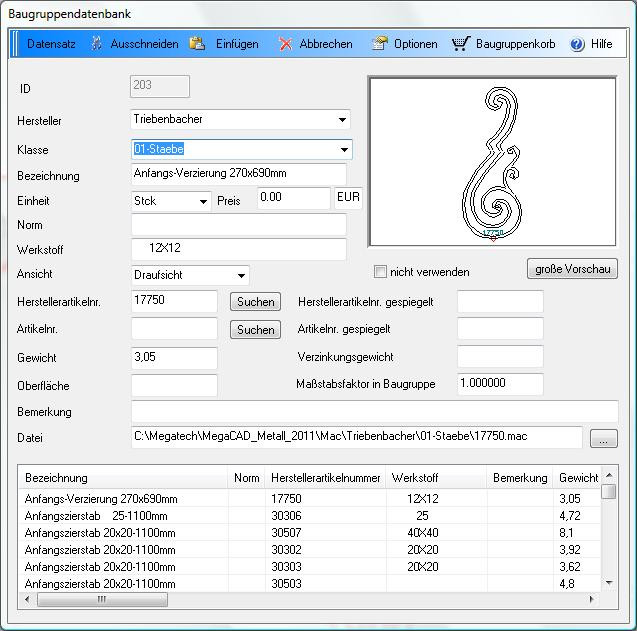Click the browse button next to Datei

tap(604, 438)
